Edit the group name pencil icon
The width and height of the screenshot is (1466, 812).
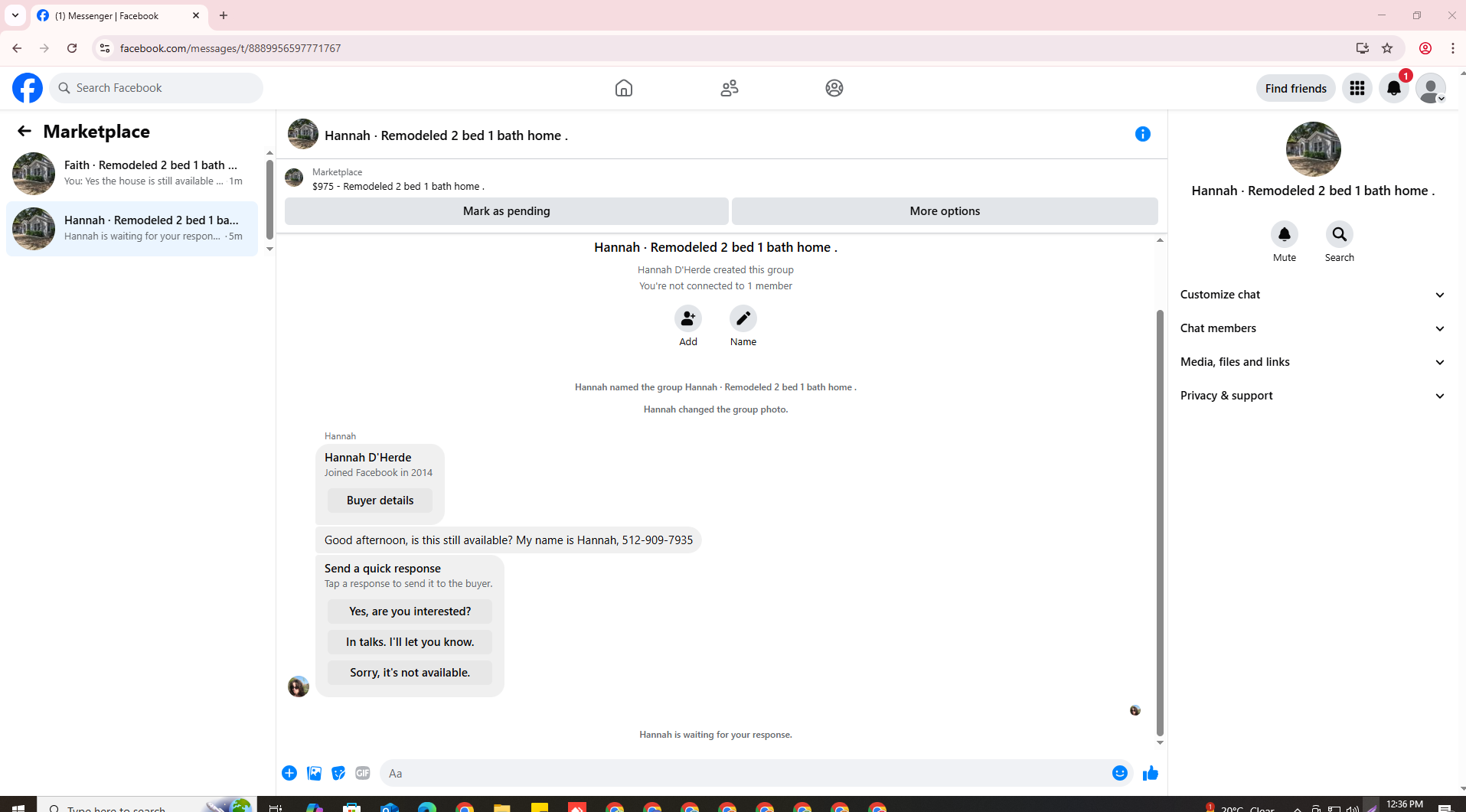tap(743, 318)
